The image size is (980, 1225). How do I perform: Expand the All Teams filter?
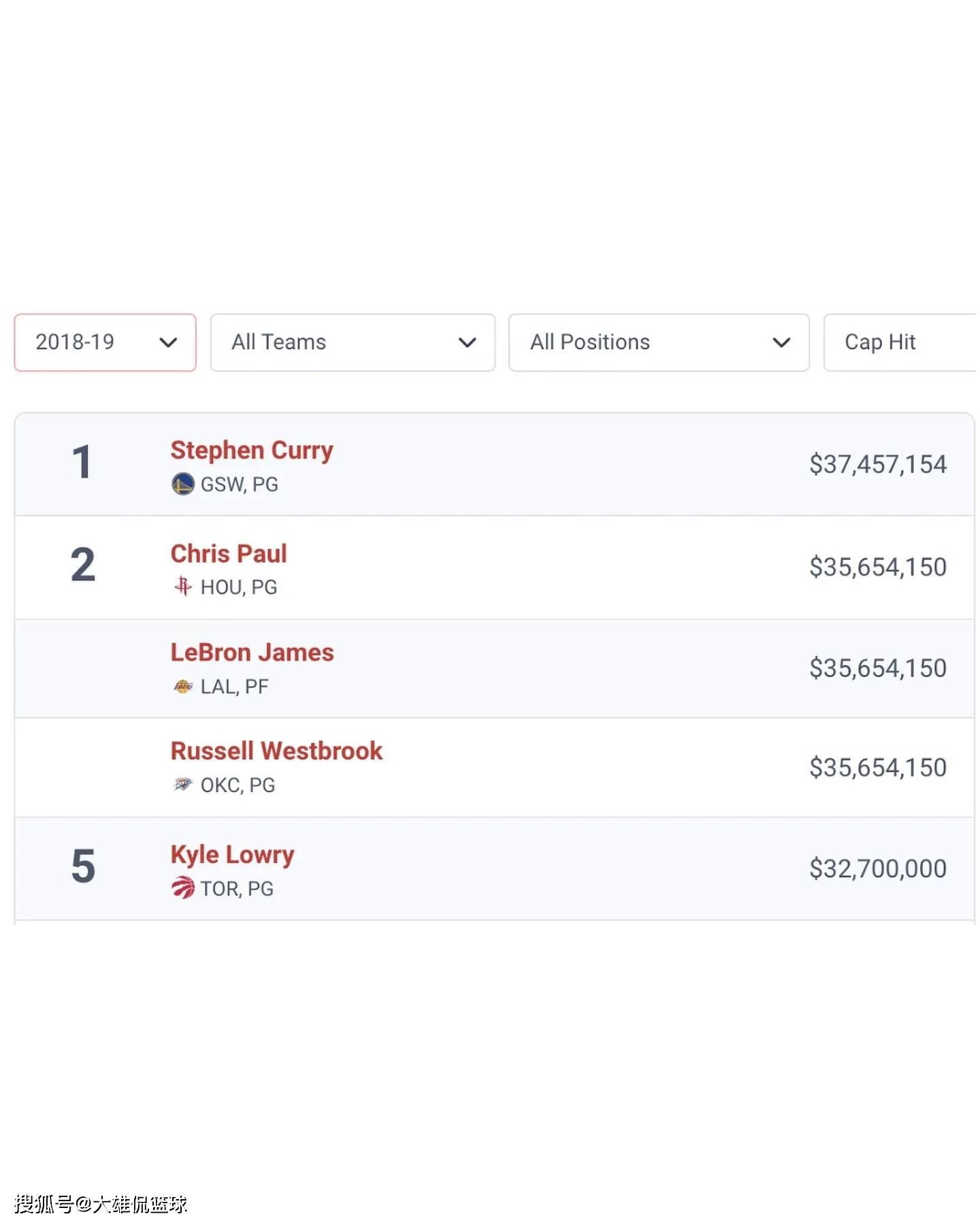tap(353, 342)
